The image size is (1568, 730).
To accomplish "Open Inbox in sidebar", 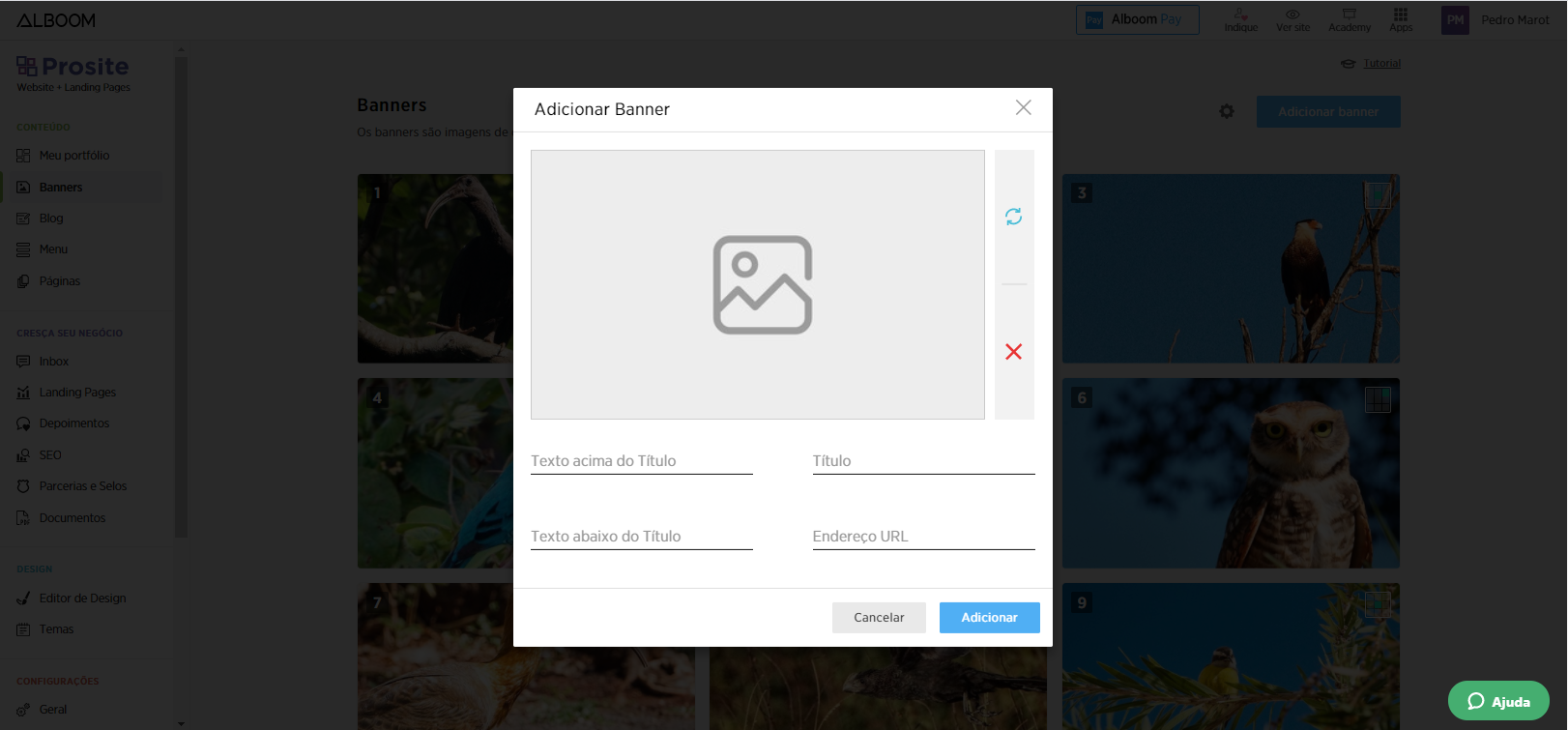I will [x=54, y=362].
